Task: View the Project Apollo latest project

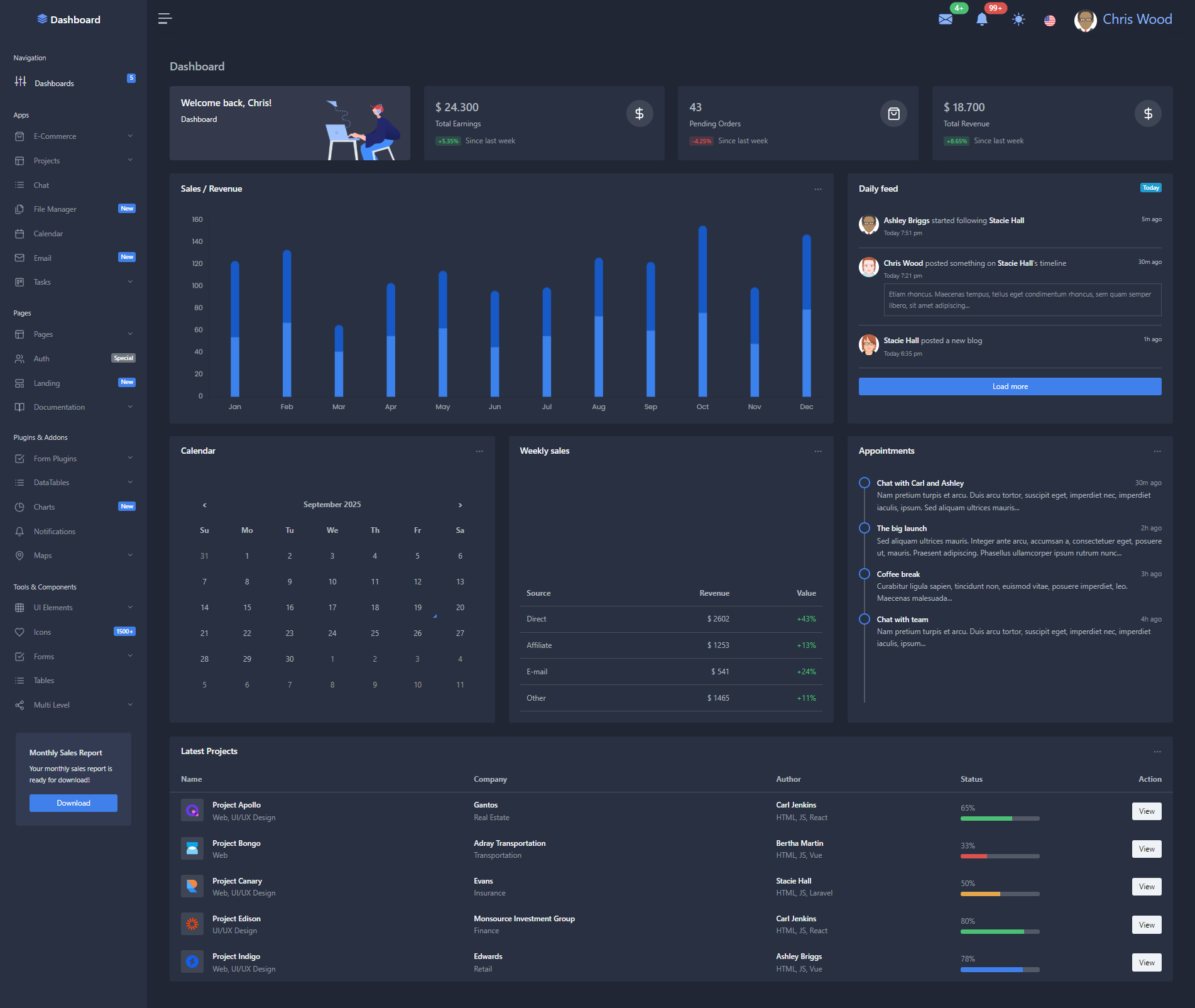Action: pyautogui.click(x=1146, y=811)
